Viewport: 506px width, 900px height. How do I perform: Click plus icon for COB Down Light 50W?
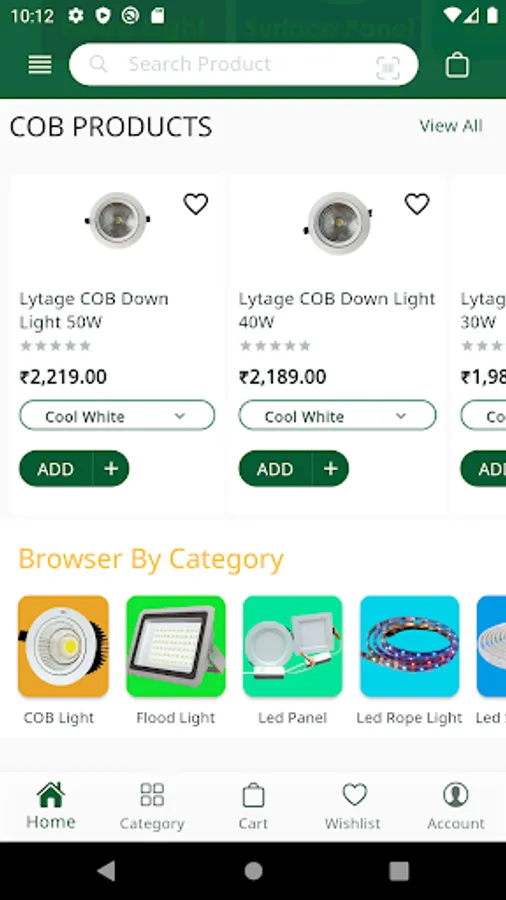pyautogui.click(x=111, y=469)
